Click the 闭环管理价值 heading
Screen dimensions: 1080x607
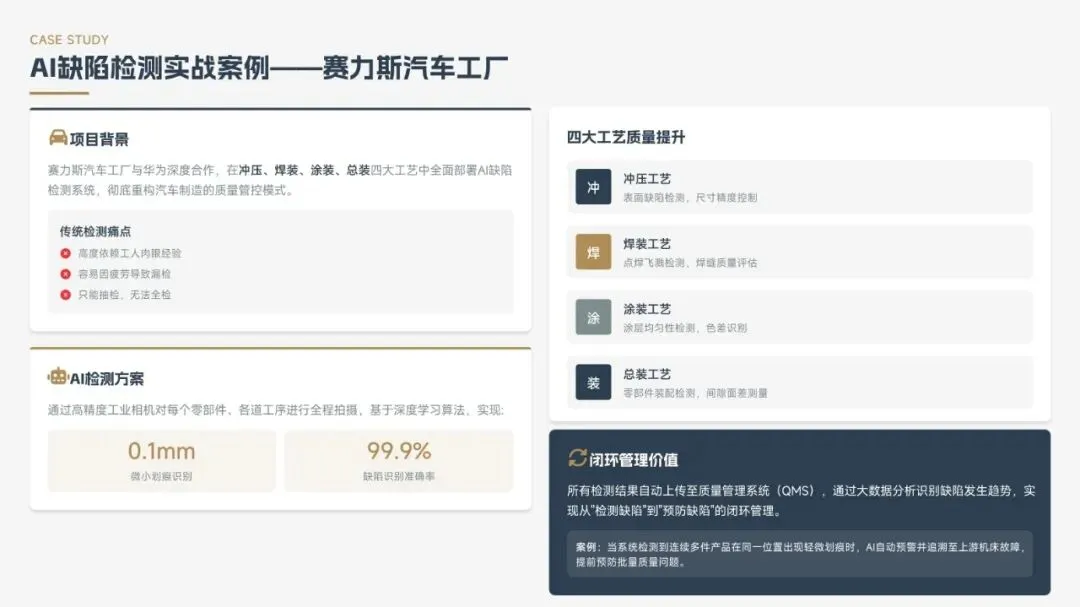tap(634, 460)
